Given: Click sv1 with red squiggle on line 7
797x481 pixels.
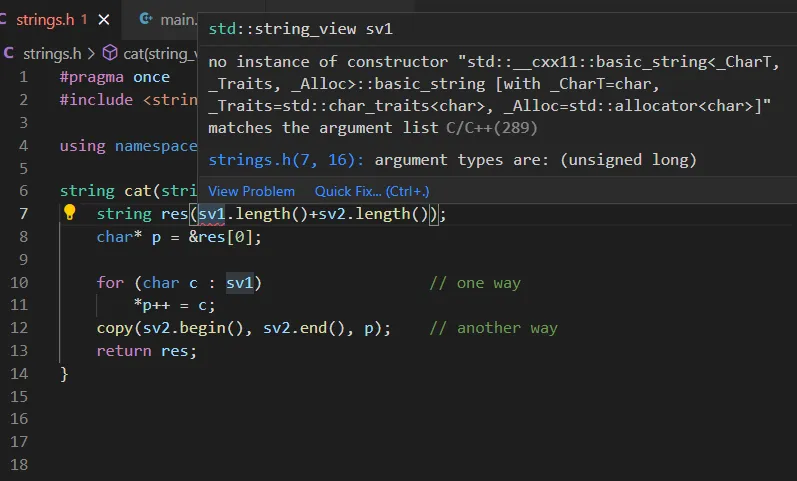Looking at the screenshot, I should (x=211, y=214).
